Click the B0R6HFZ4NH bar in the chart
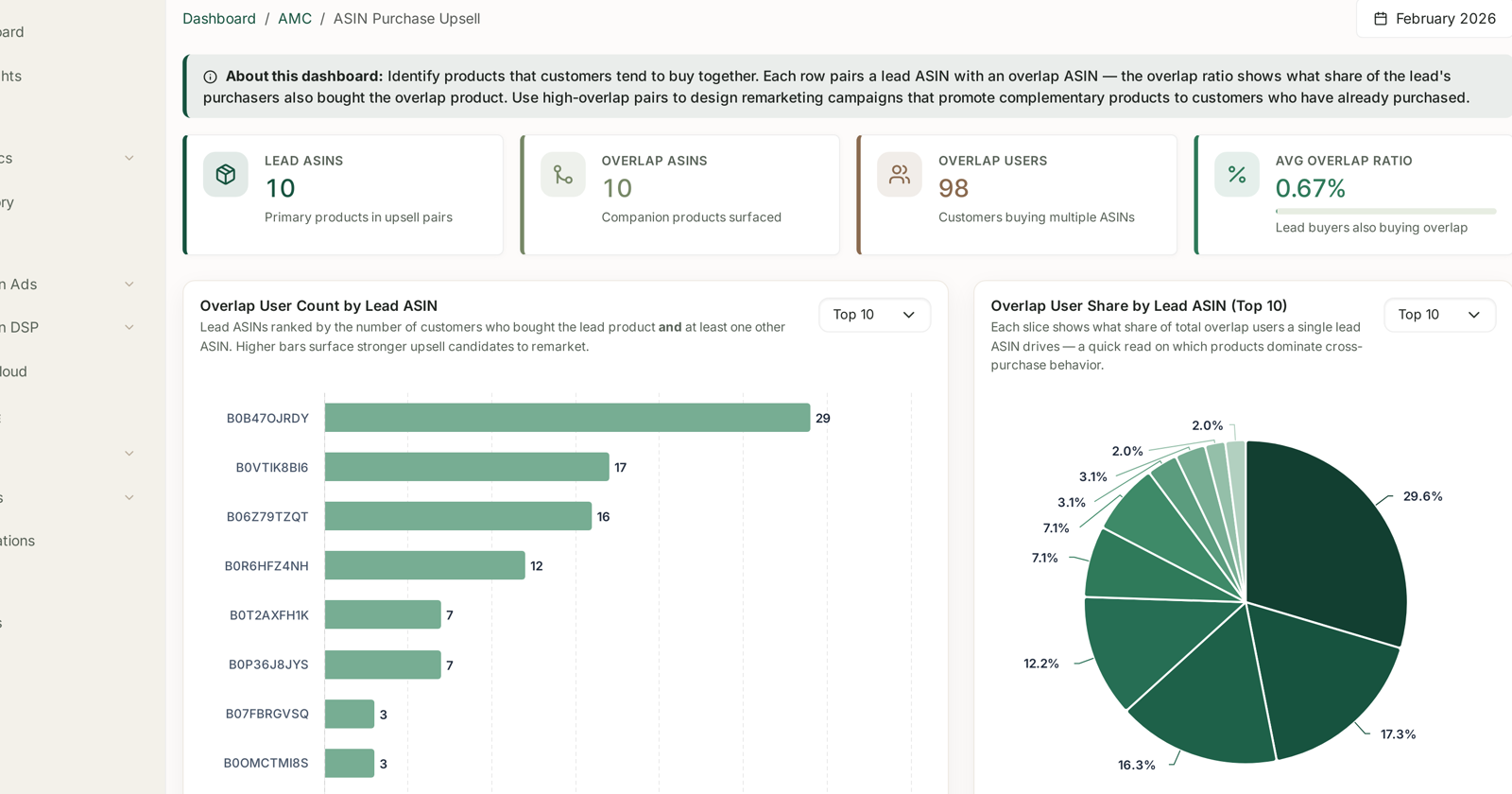This screenshot has height=794, width=1512. point(425,565)
